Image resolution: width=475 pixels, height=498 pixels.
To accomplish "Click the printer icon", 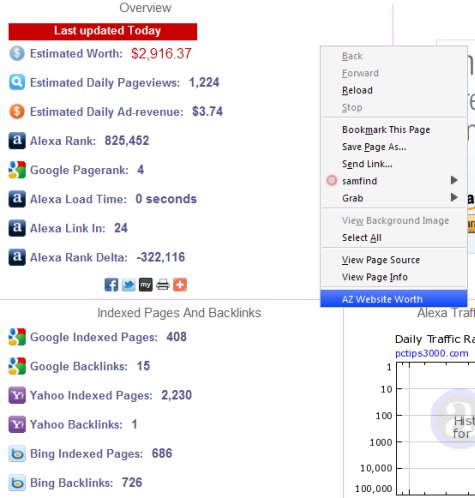I will click(x=163, y=285).
